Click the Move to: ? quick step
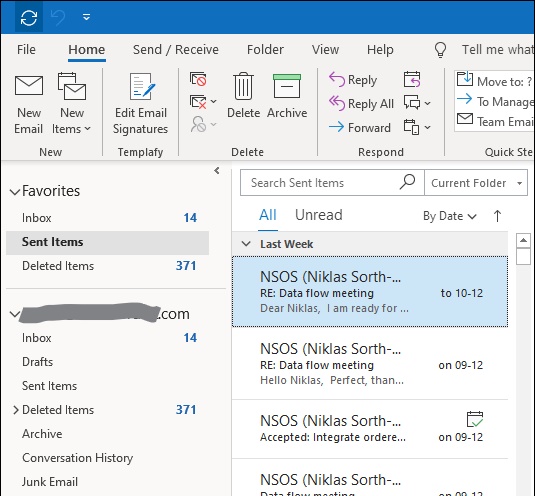Image resolution: width=535 pixels, height=496 pixels. click(495, 81)
